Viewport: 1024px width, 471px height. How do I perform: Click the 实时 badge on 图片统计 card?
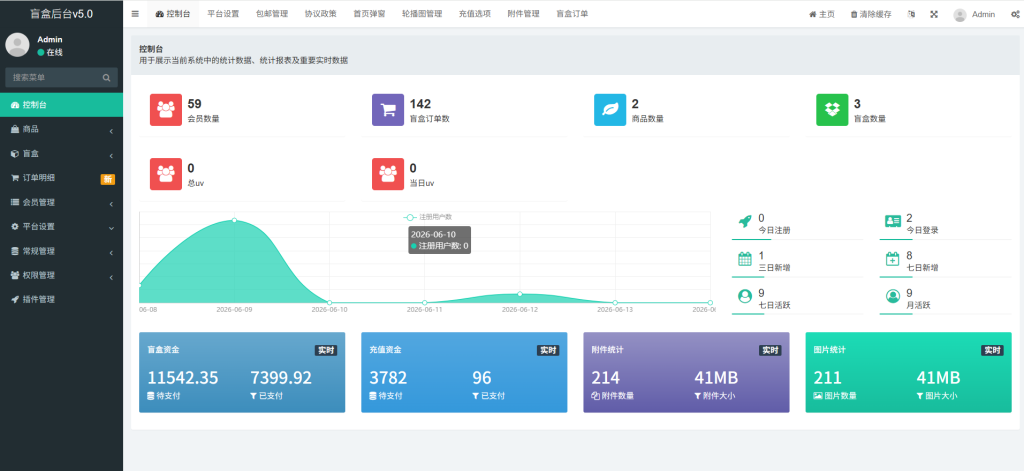pos(992,350)
